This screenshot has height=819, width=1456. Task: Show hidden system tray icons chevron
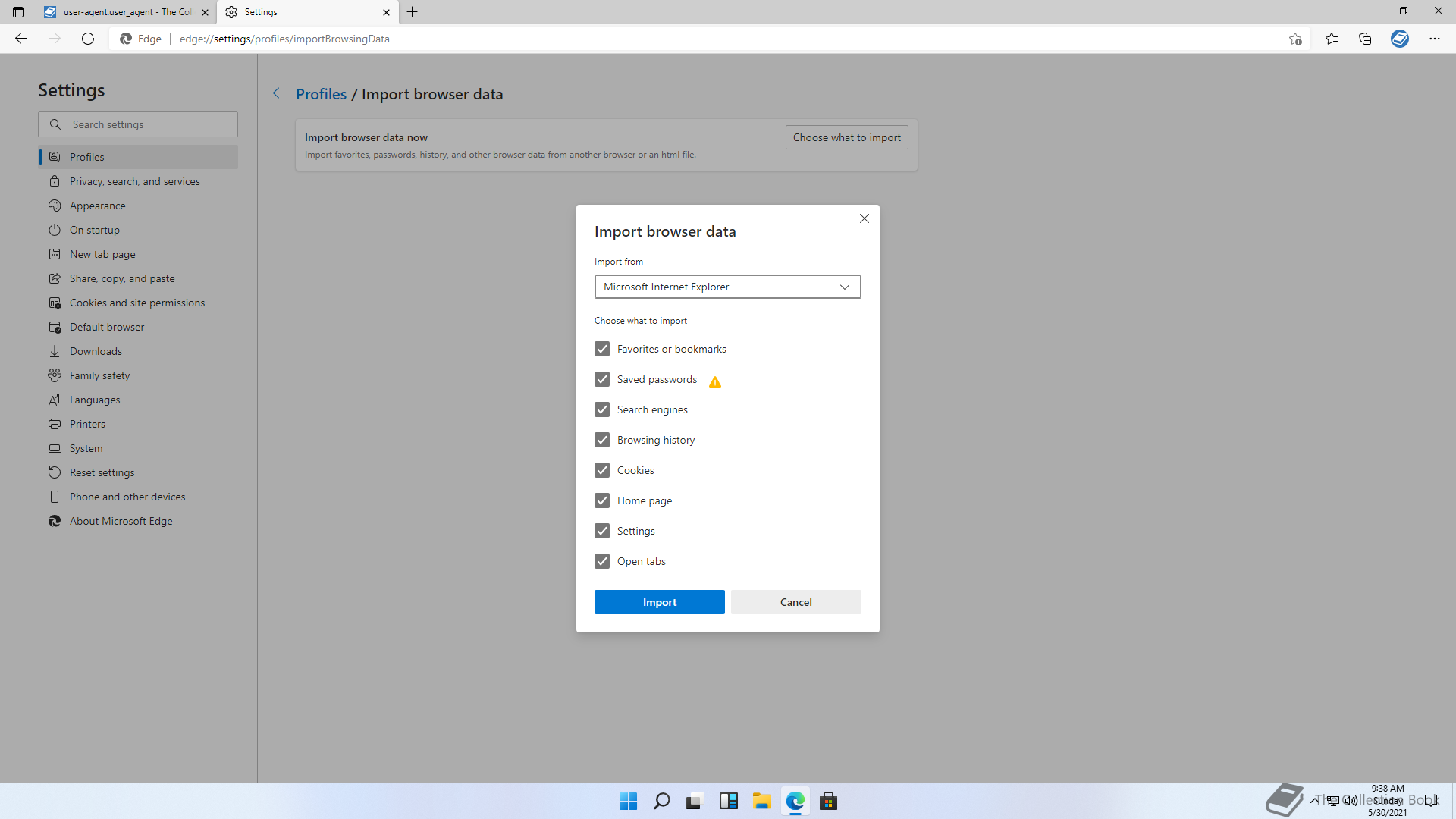tap(1314, 800)
